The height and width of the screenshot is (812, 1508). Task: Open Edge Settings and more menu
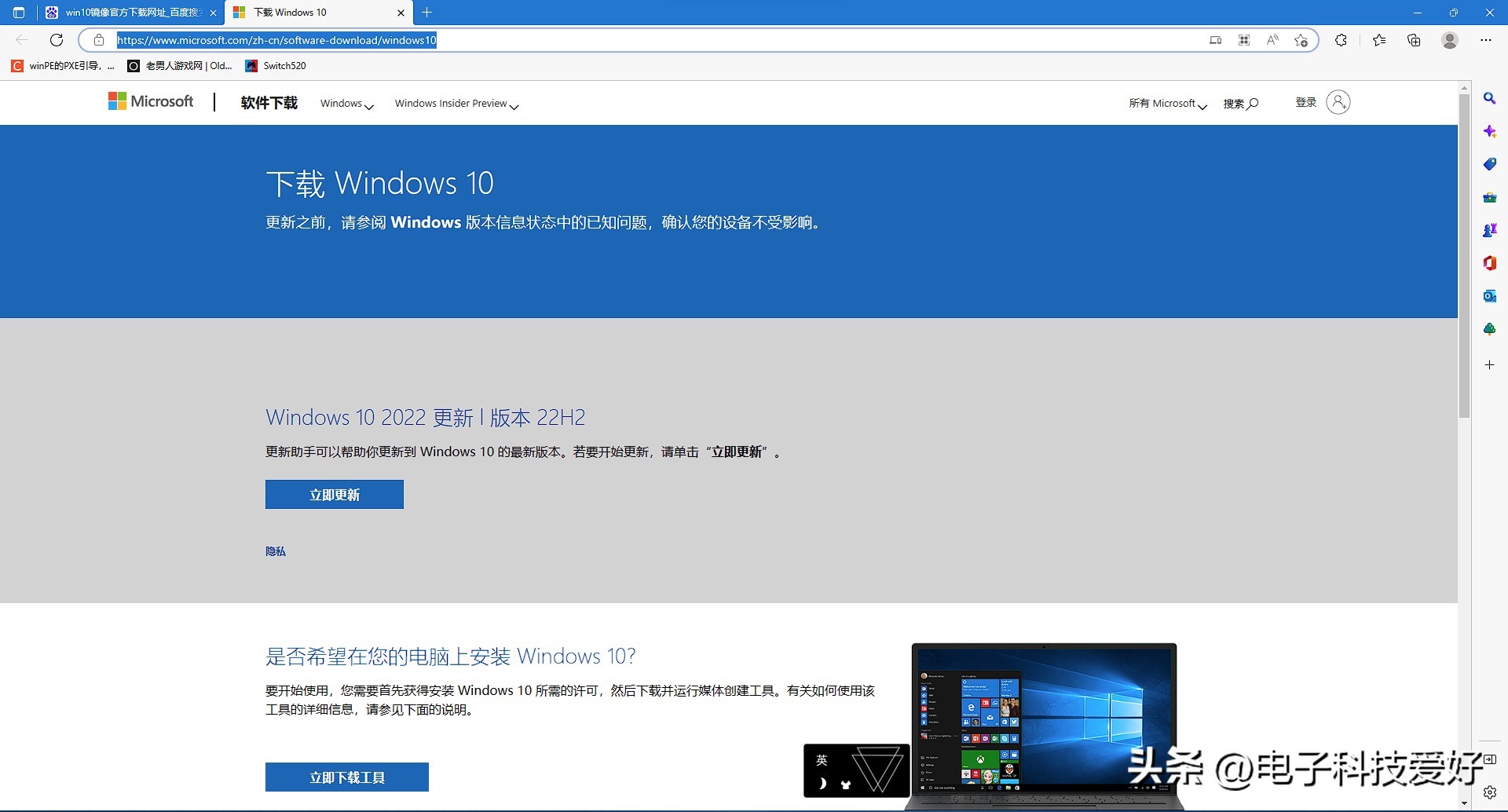coord(1486,40)
